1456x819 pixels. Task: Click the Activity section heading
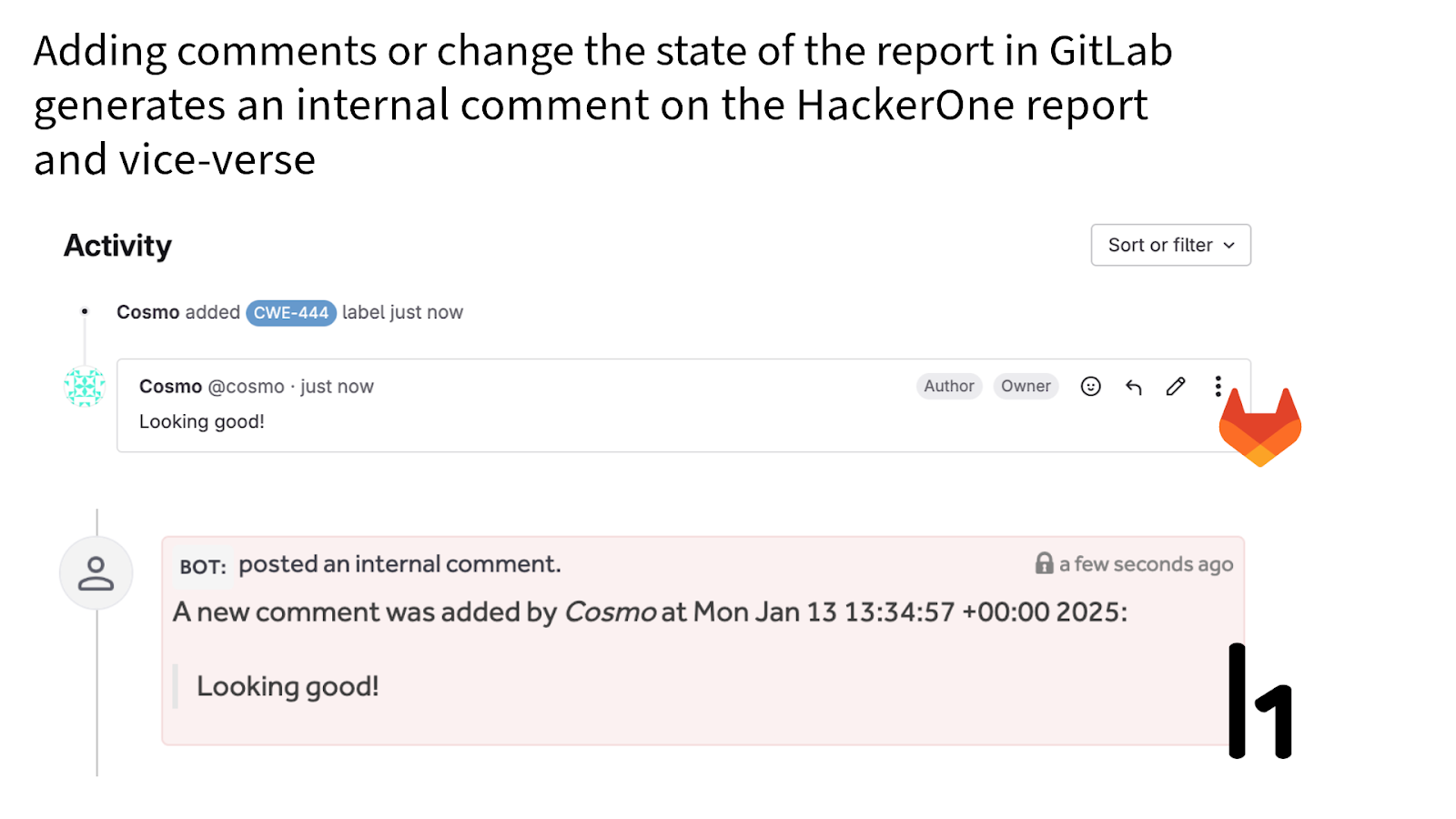coord(116,244)
